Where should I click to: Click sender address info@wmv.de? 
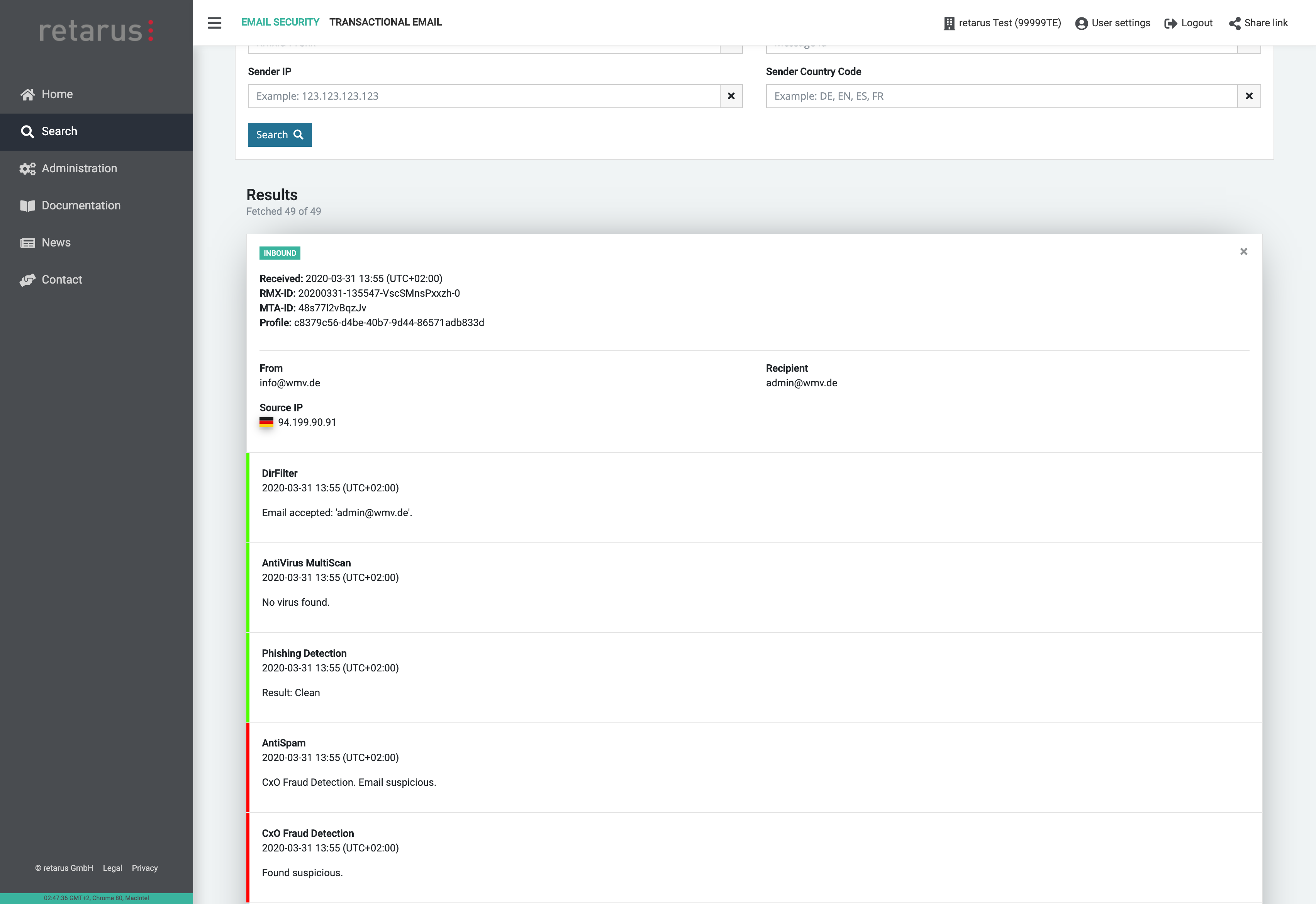(290, 383)
